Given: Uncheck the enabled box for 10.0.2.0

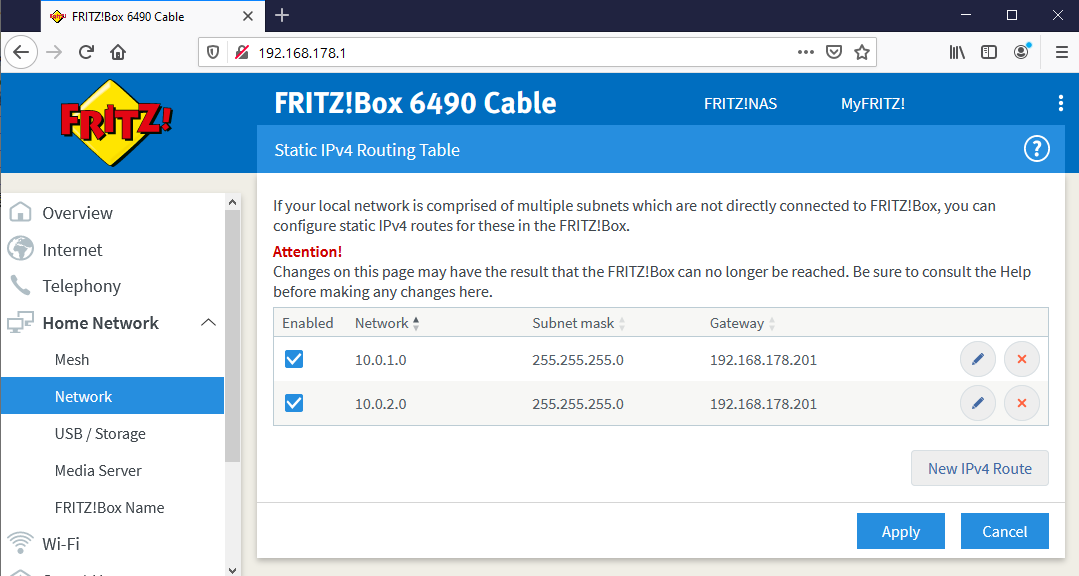Looking at the screenshot, I should click(294, 403).
